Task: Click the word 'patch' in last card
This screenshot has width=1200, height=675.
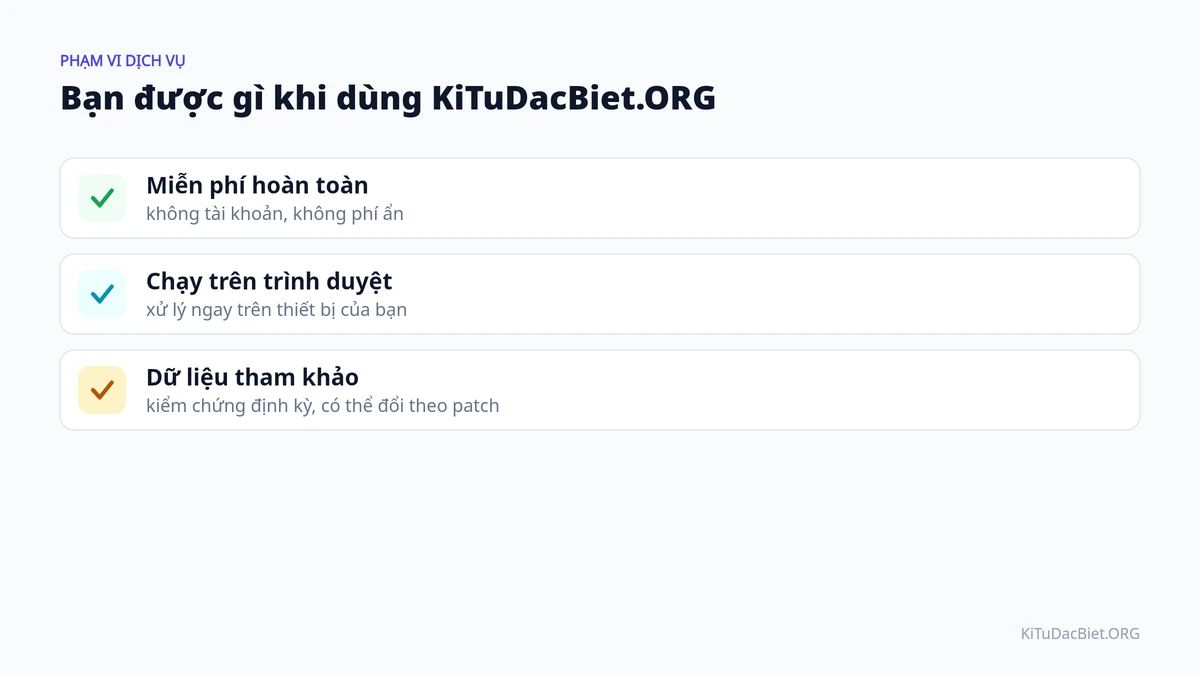Action: pyautogui.click(x=475, y=406)
